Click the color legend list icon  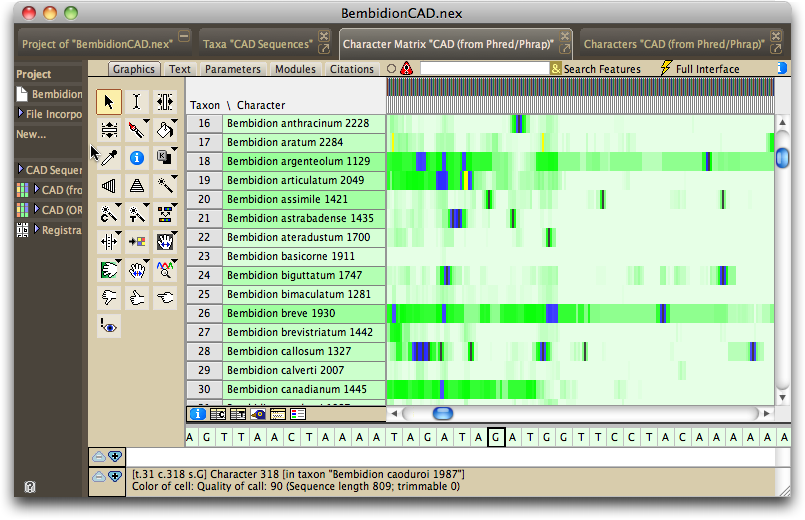point(298,414)
